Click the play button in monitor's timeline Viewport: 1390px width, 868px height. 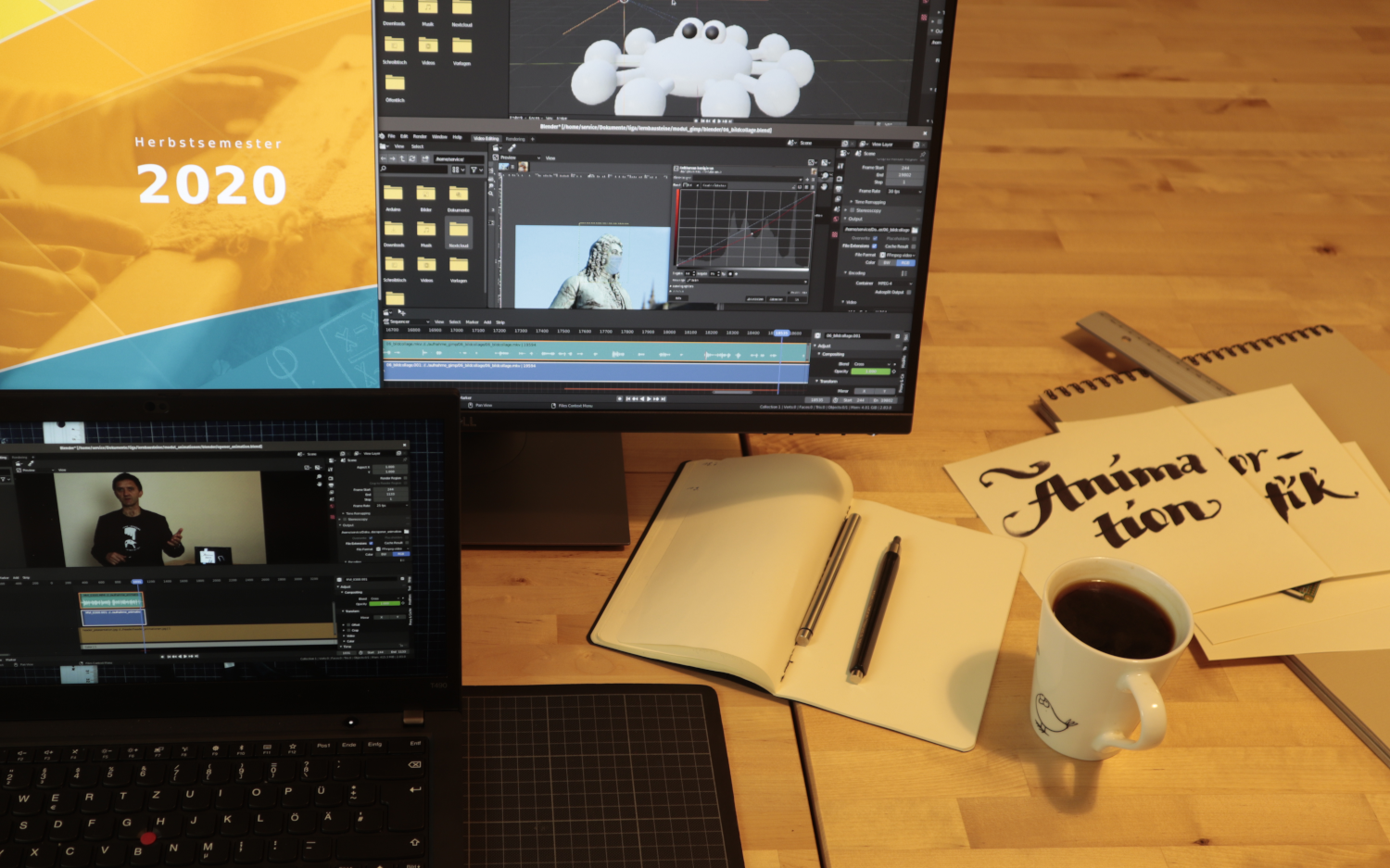(649, 399)
